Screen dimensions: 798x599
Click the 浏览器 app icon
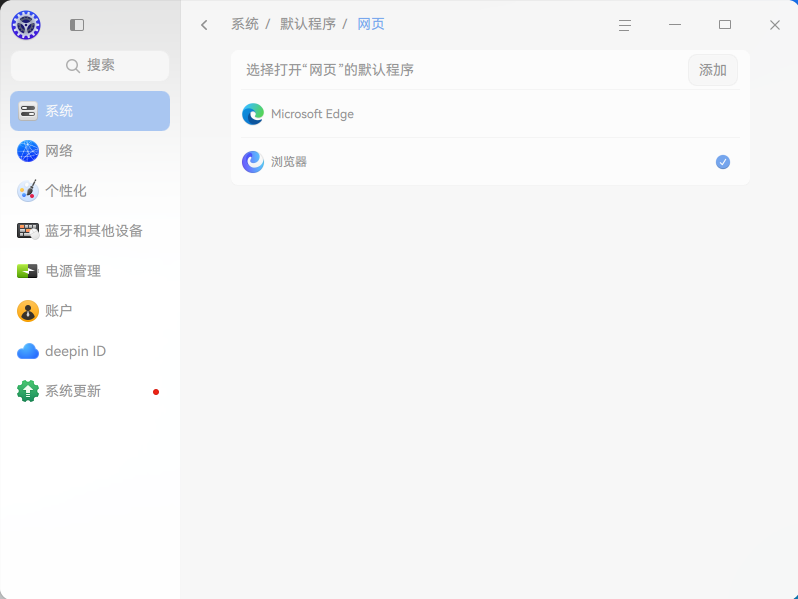(x=253, y=162)
